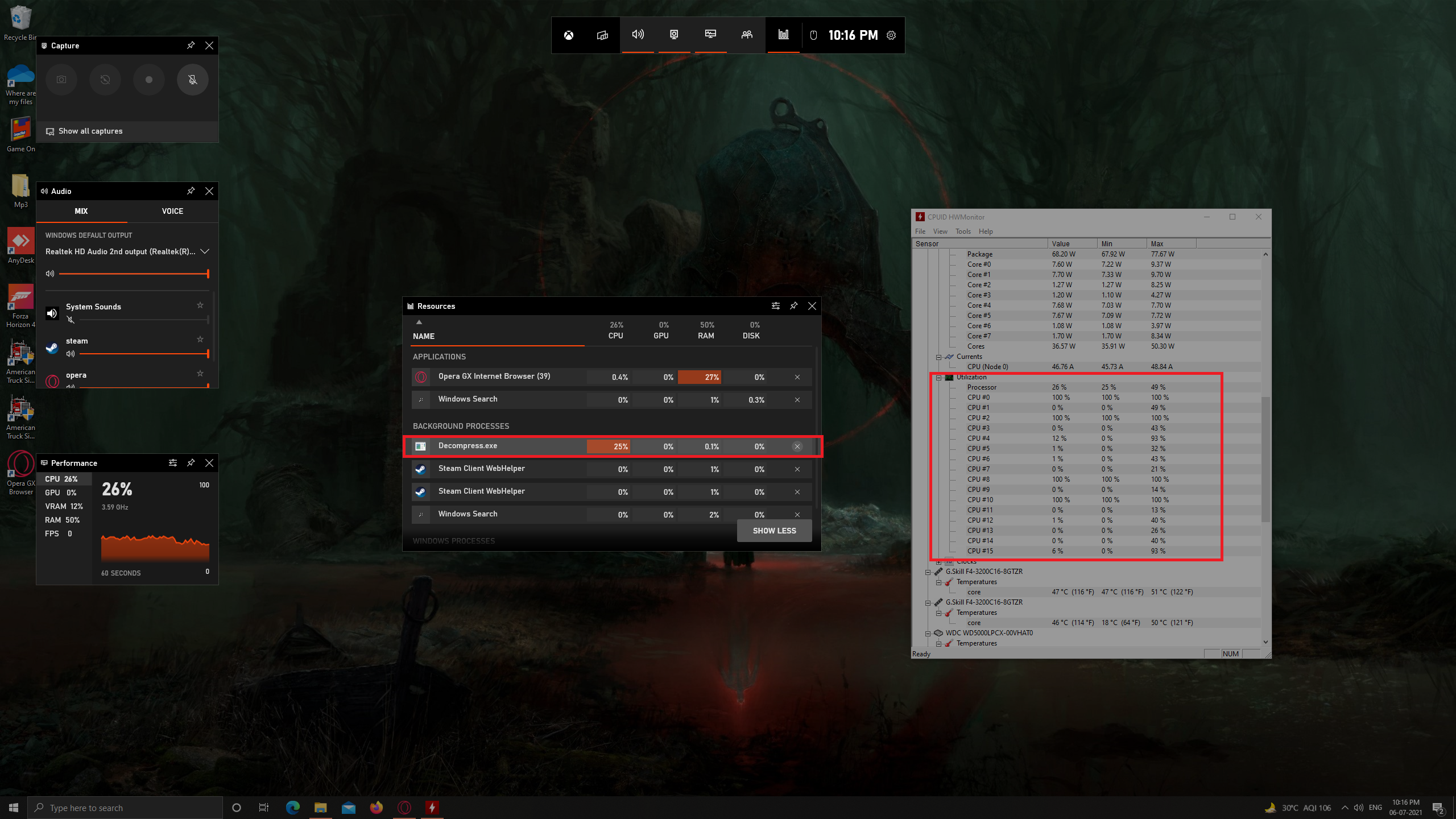Collapse the Utilization node in HWMonitor
Viewport: 1456px width, 819px height.
tap(938, 378)
